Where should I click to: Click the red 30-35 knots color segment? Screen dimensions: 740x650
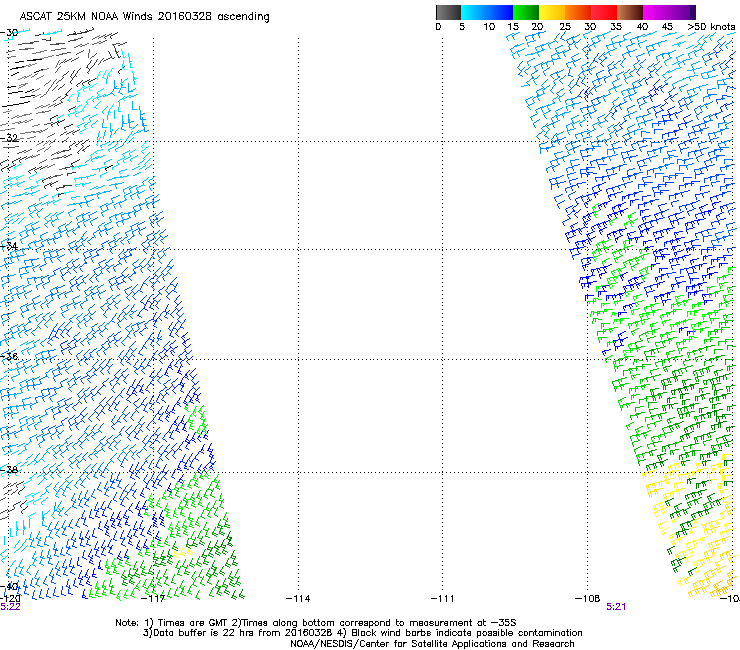(x=604, y=12)
